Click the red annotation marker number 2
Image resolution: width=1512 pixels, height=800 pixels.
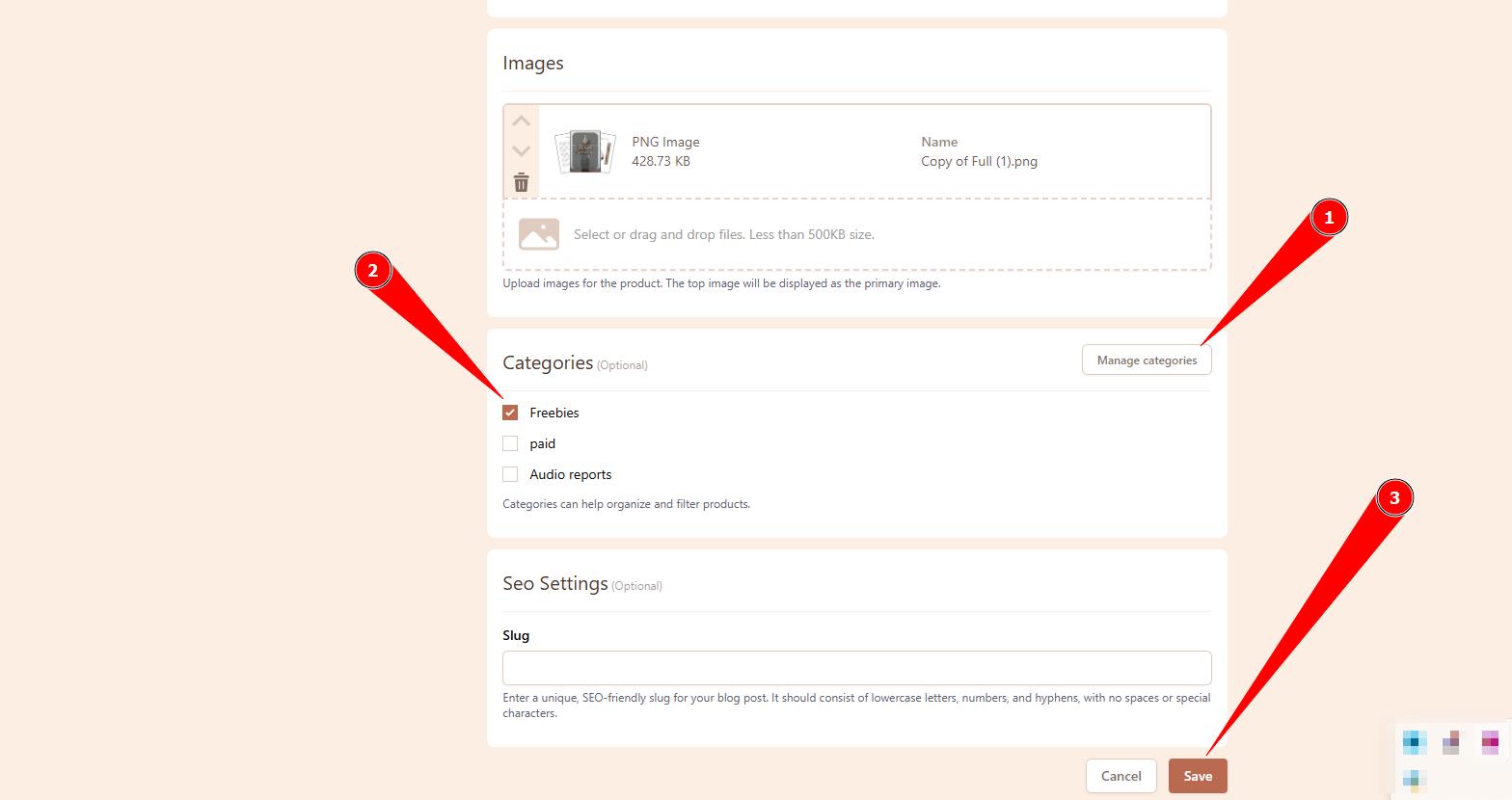(373, 272)
